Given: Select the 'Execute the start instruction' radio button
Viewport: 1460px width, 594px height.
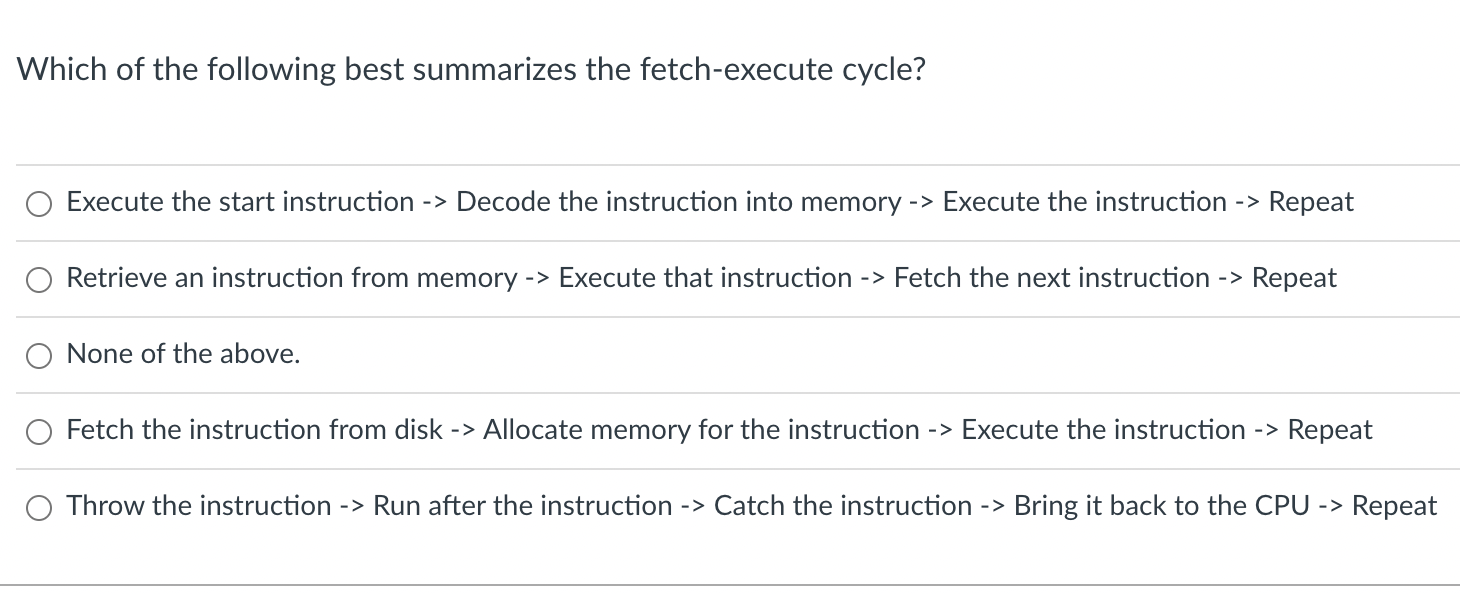Looking at the screenshot, I should 39,203.
